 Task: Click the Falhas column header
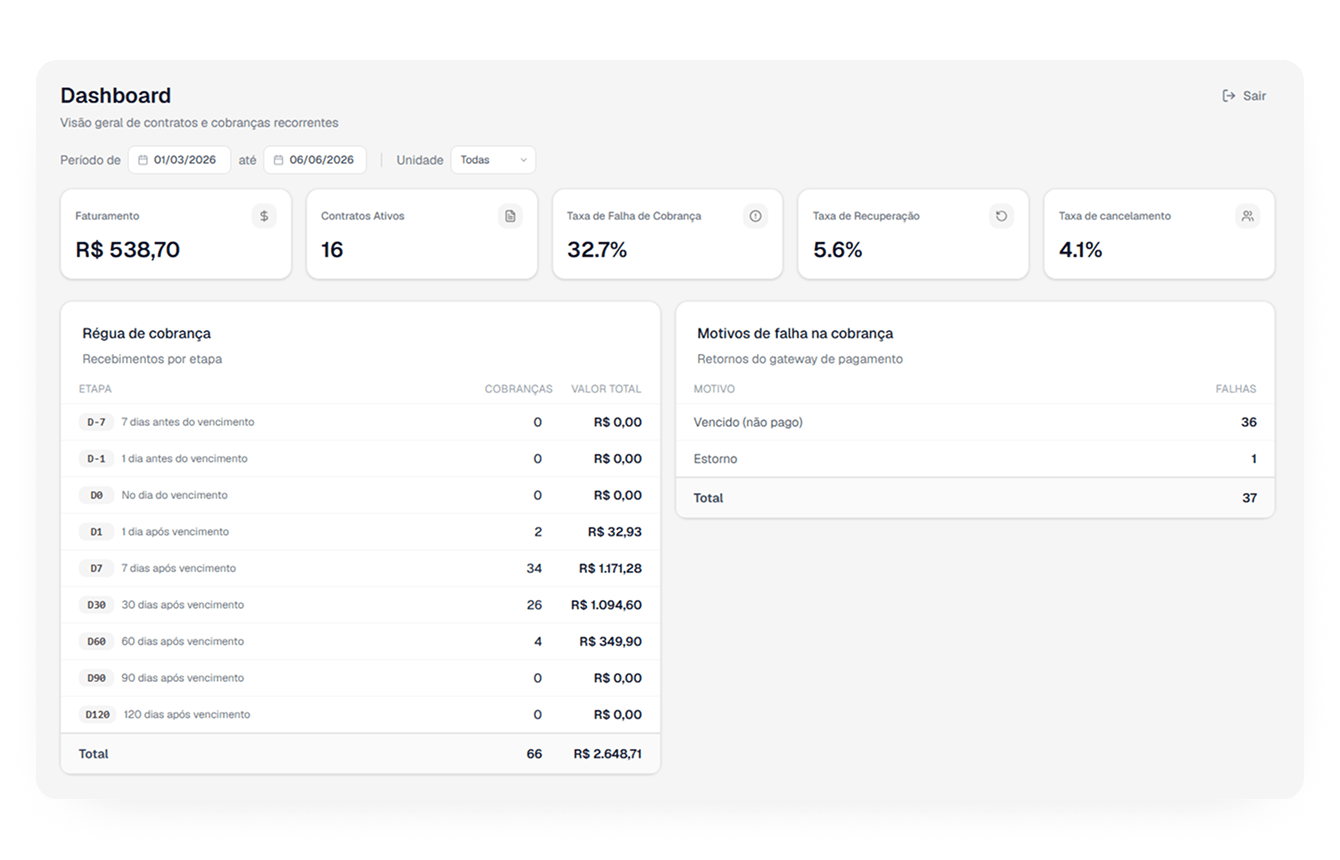click(x=1236, y=389)
